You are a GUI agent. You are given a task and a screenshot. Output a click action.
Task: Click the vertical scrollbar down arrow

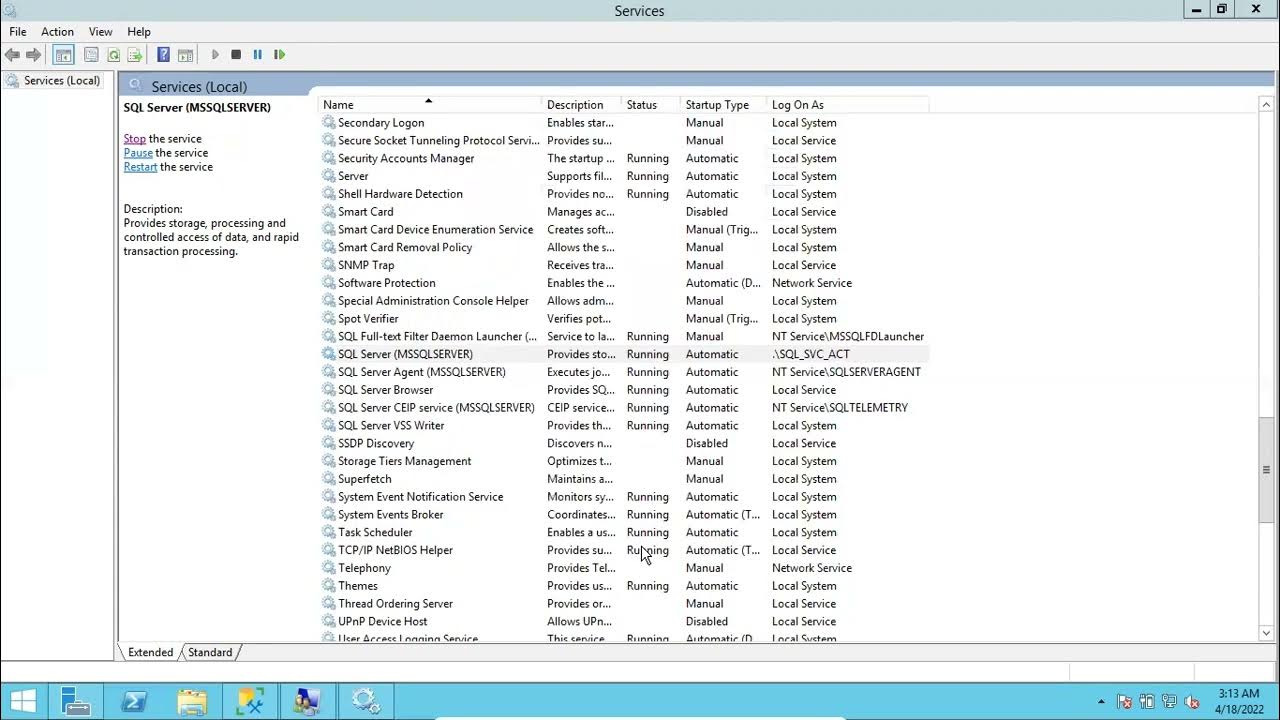(1266, 632)
